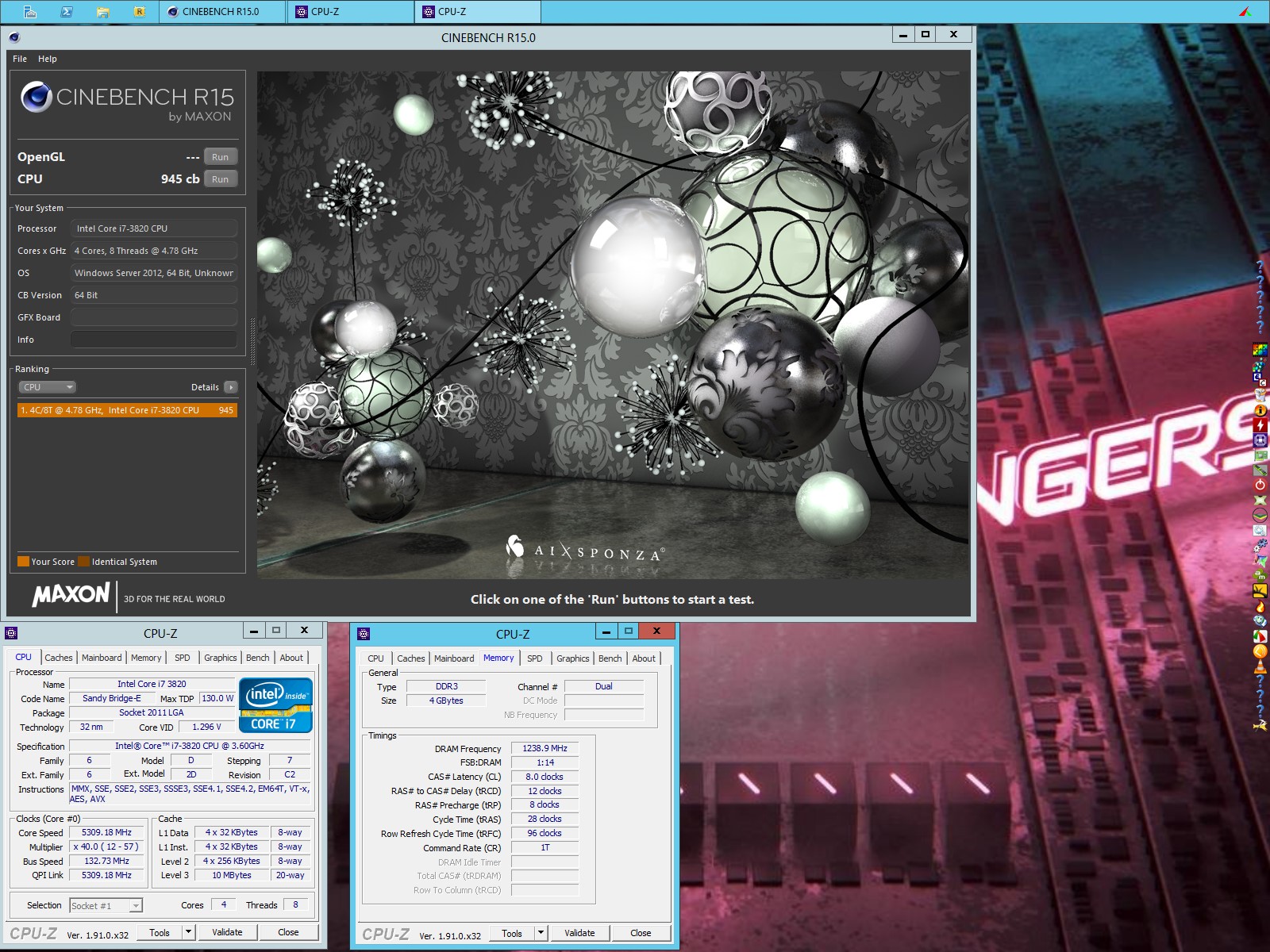Open Server Manager from the taskbar

coord(29,12)
